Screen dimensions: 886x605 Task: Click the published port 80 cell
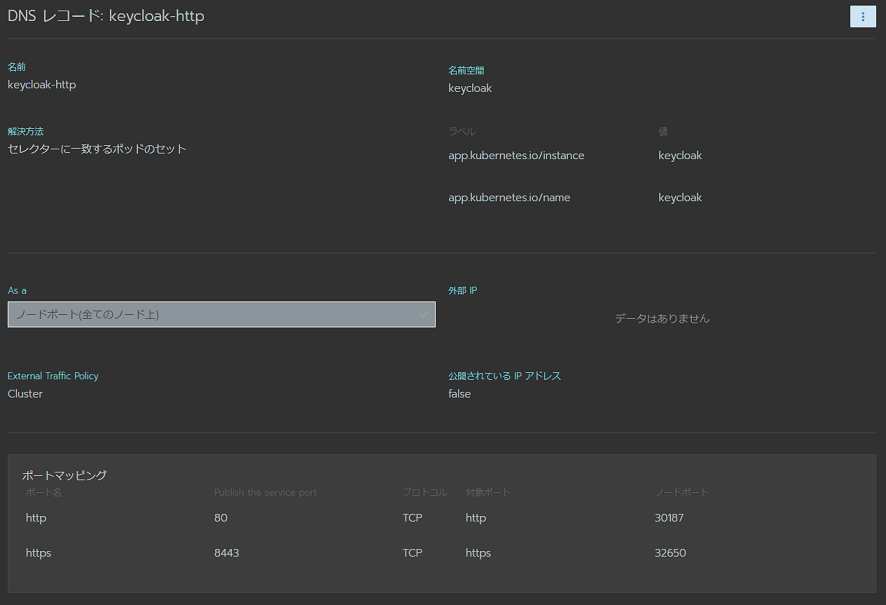coord(221,518)
